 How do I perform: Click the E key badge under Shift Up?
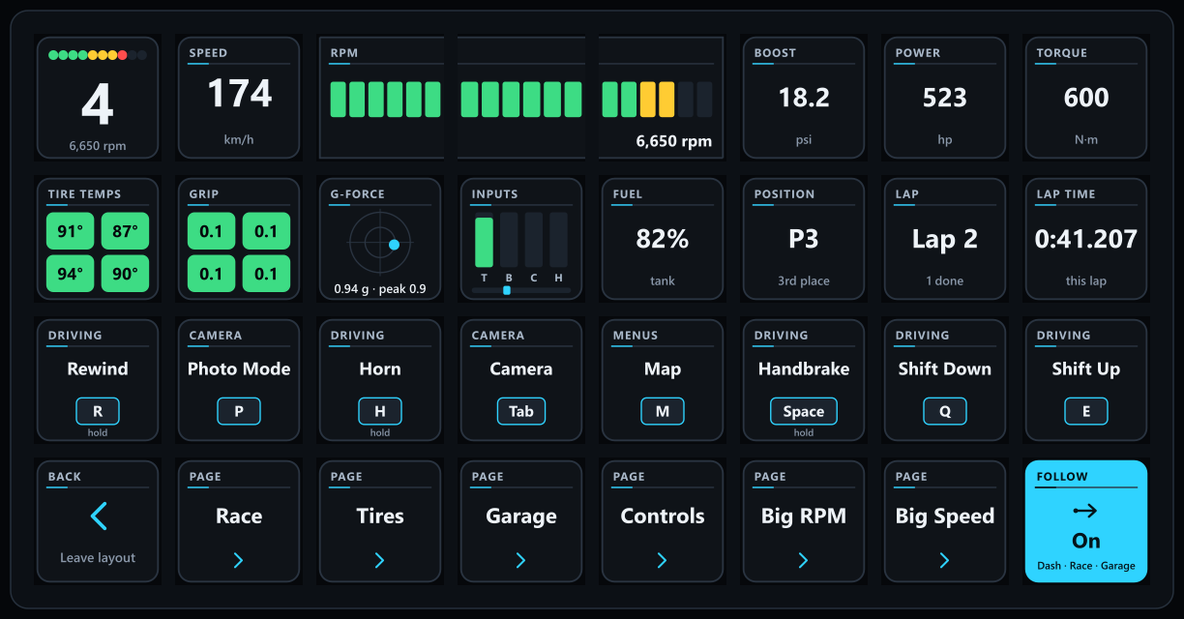point(1086,411)
